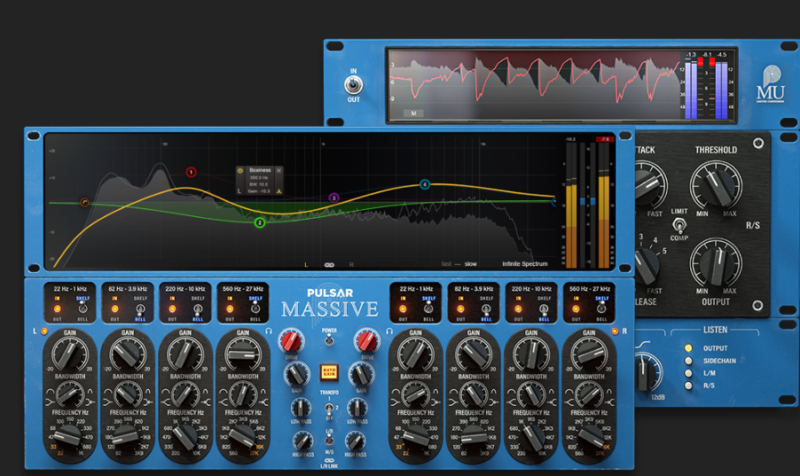Image resolution: width=800 pixels, height=476 pixels.
Task: Click the L/R Link chain icon
Action: pyautogui.click(x=329, y=460)
